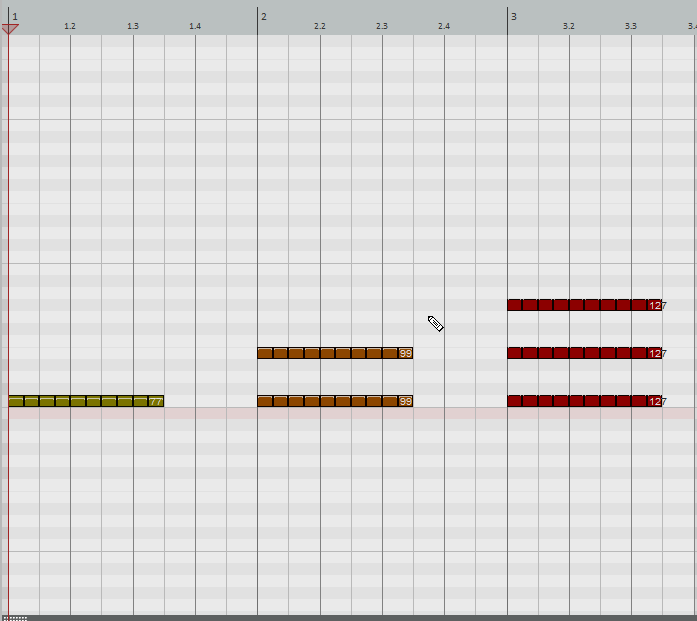Click bar 2 on the timeline ruler

(264, 17)
